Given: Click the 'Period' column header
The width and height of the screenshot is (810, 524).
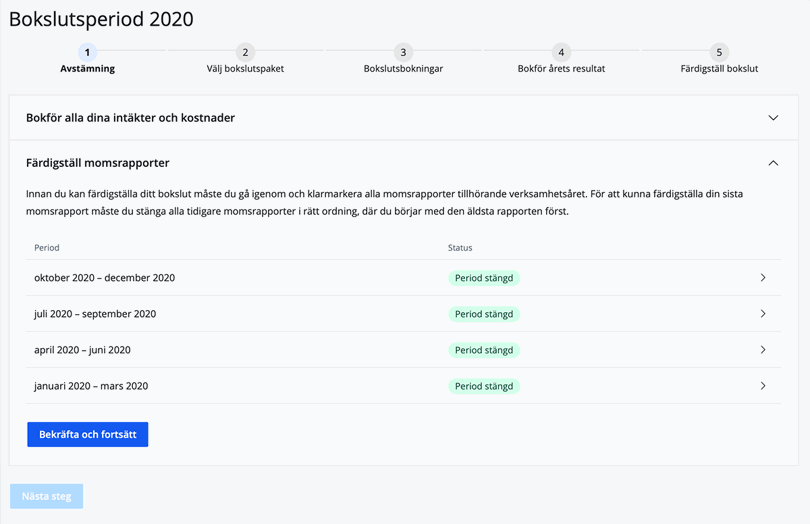Looking at the screenshot, I should pyautogui.click(x=47, y=247).
